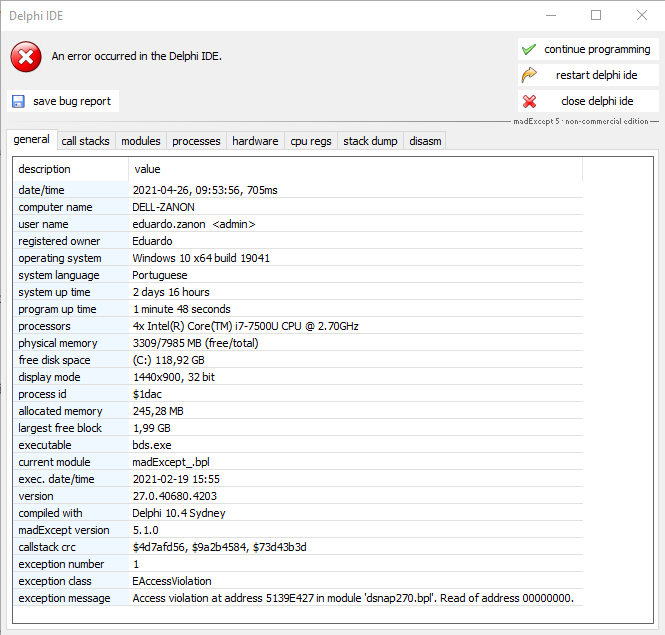Maximize the Delphi IDE error window
665x635 pixels.
tap(596, 16)
